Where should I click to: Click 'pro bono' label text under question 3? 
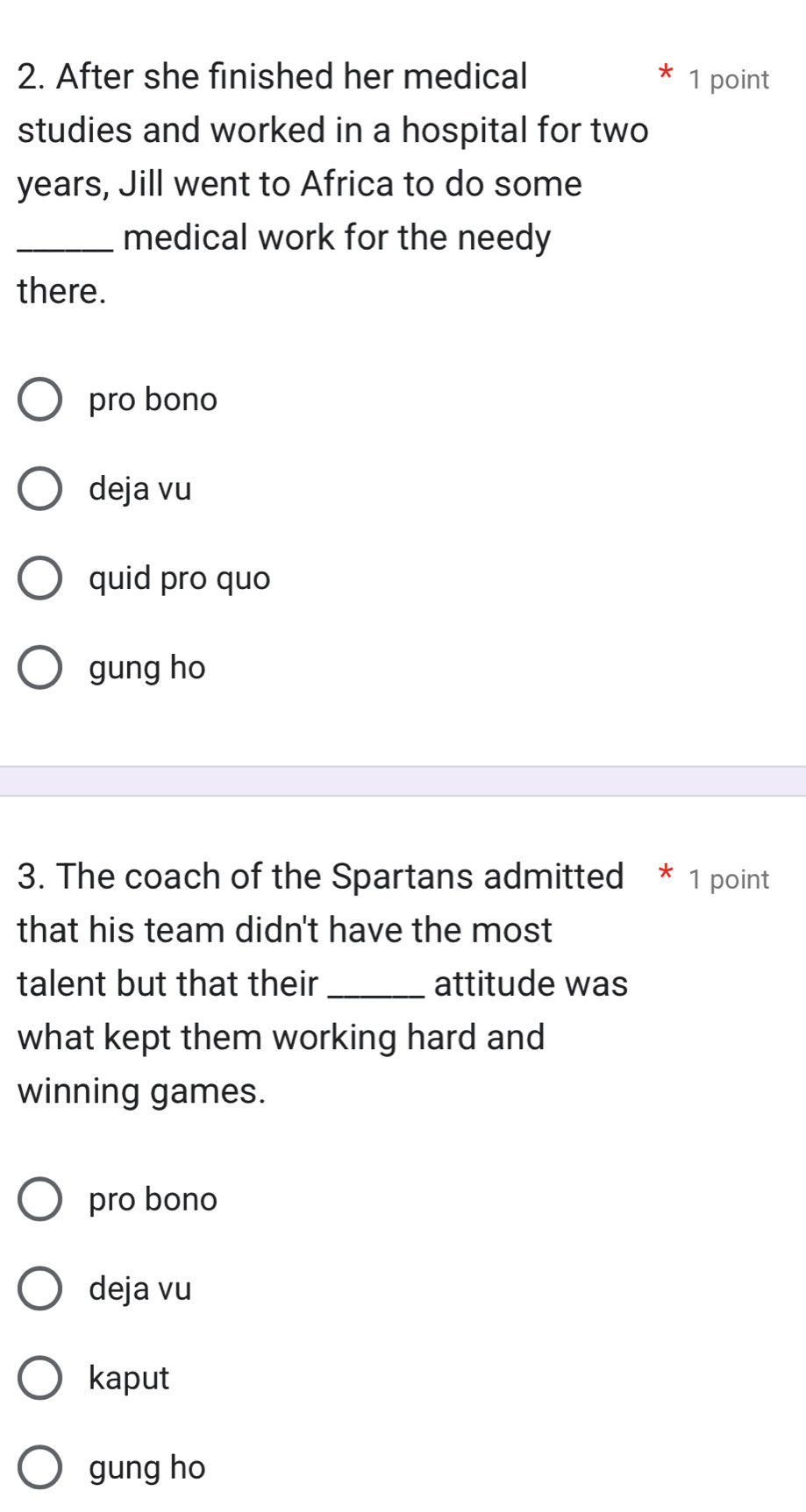pos(153,1199)
